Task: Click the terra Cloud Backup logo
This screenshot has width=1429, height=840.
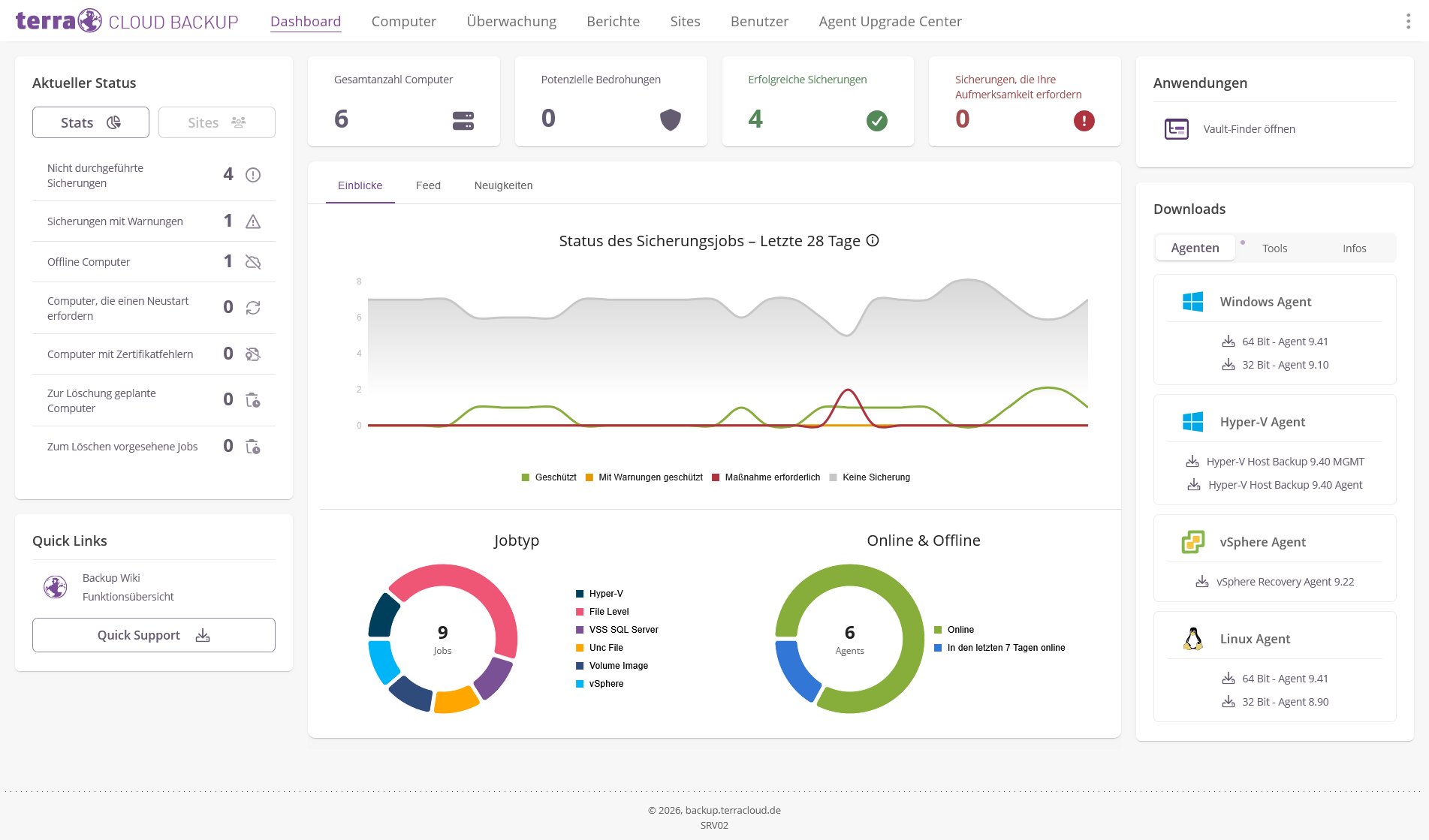Action: click(126, 21)
